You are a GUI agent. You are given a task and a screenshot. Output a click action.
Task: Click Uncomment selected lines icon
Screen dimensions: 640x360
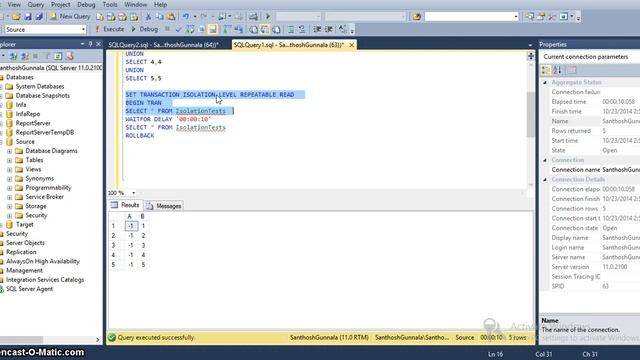[x=302, y=29]
